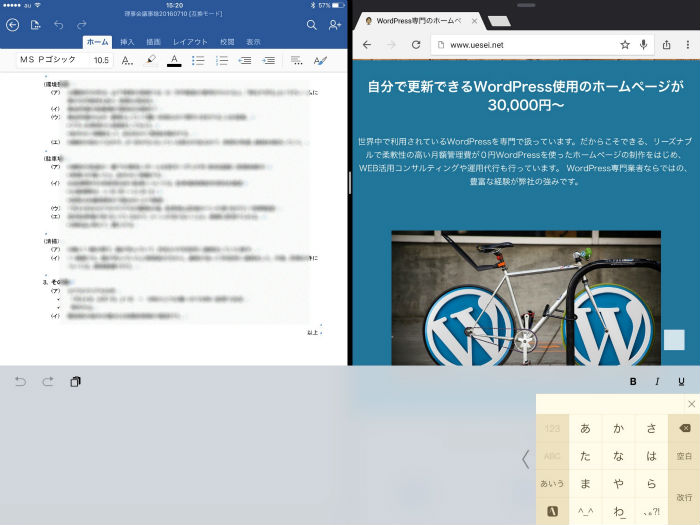
Task: Switch to the ホーム ribbon tab
Action: [97, 42]
